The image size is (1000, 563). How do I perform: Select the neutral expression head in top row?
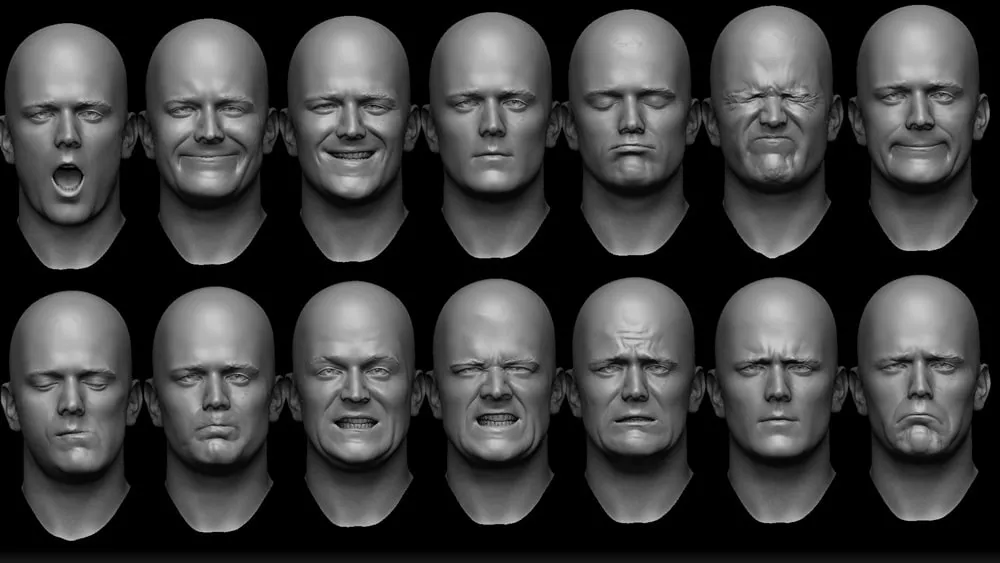click(x=491, y=125)
